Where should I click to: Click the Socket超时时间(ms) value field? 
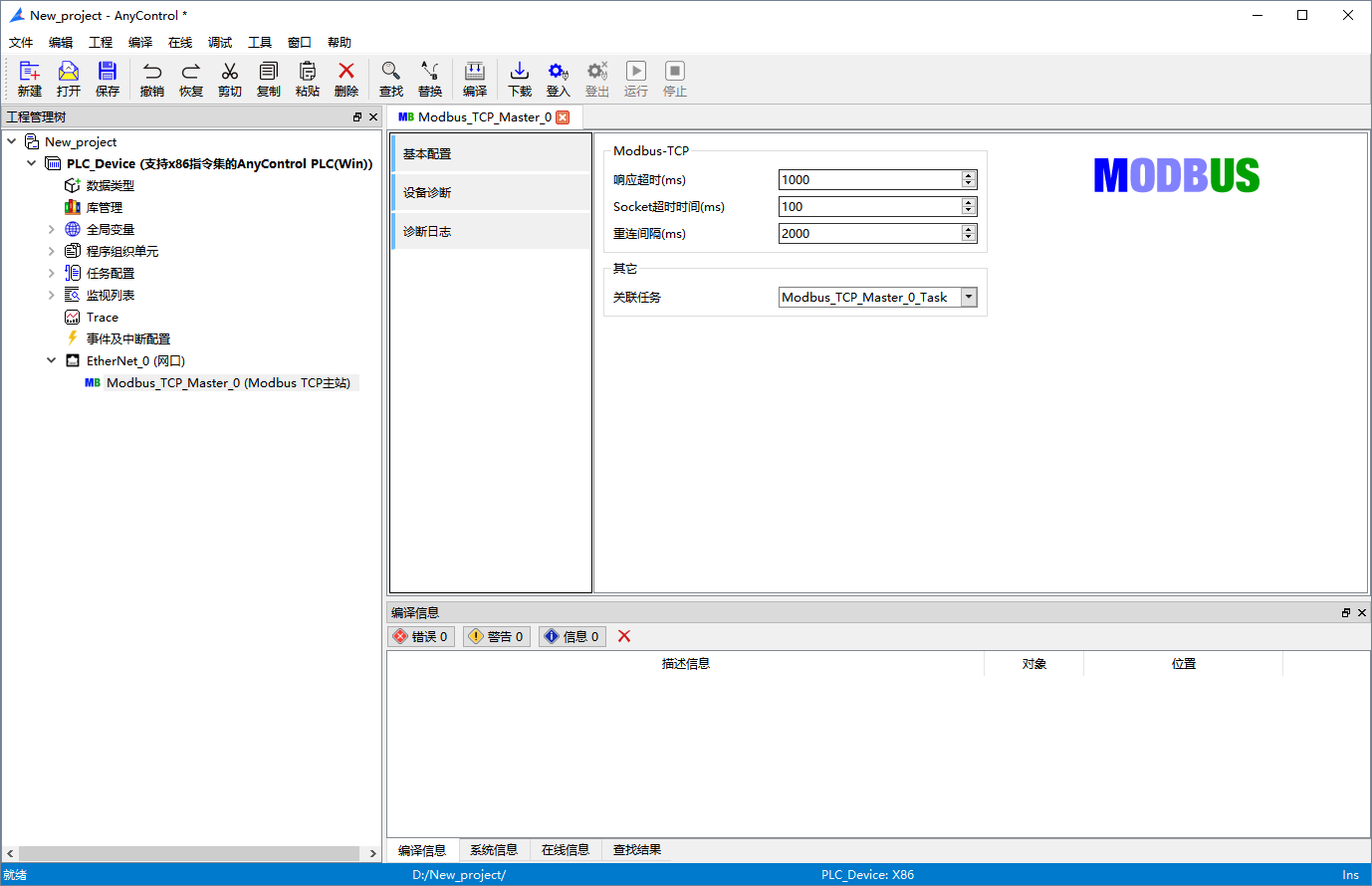click(x=869, y=206)
